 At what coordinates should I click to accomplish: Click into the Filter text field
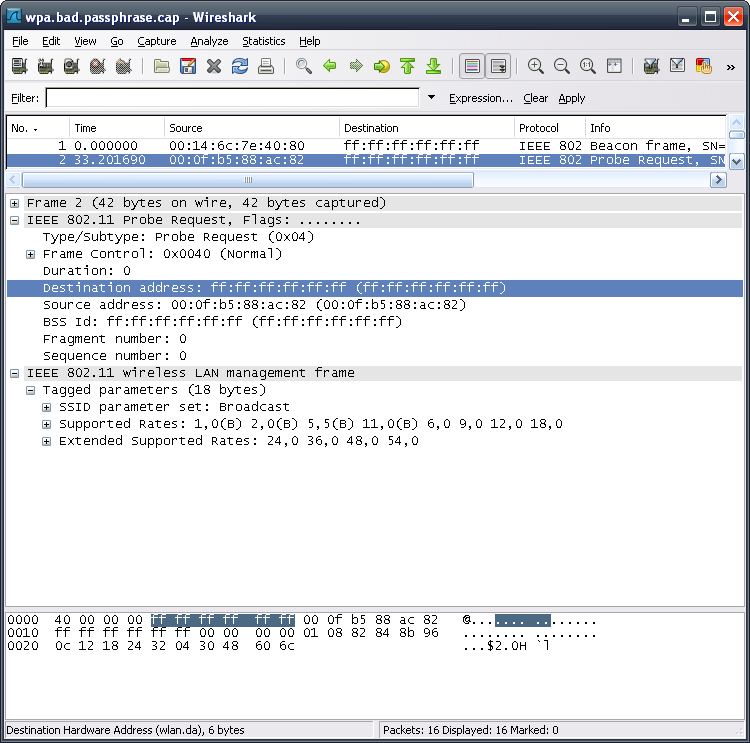[x=232, y=98]
